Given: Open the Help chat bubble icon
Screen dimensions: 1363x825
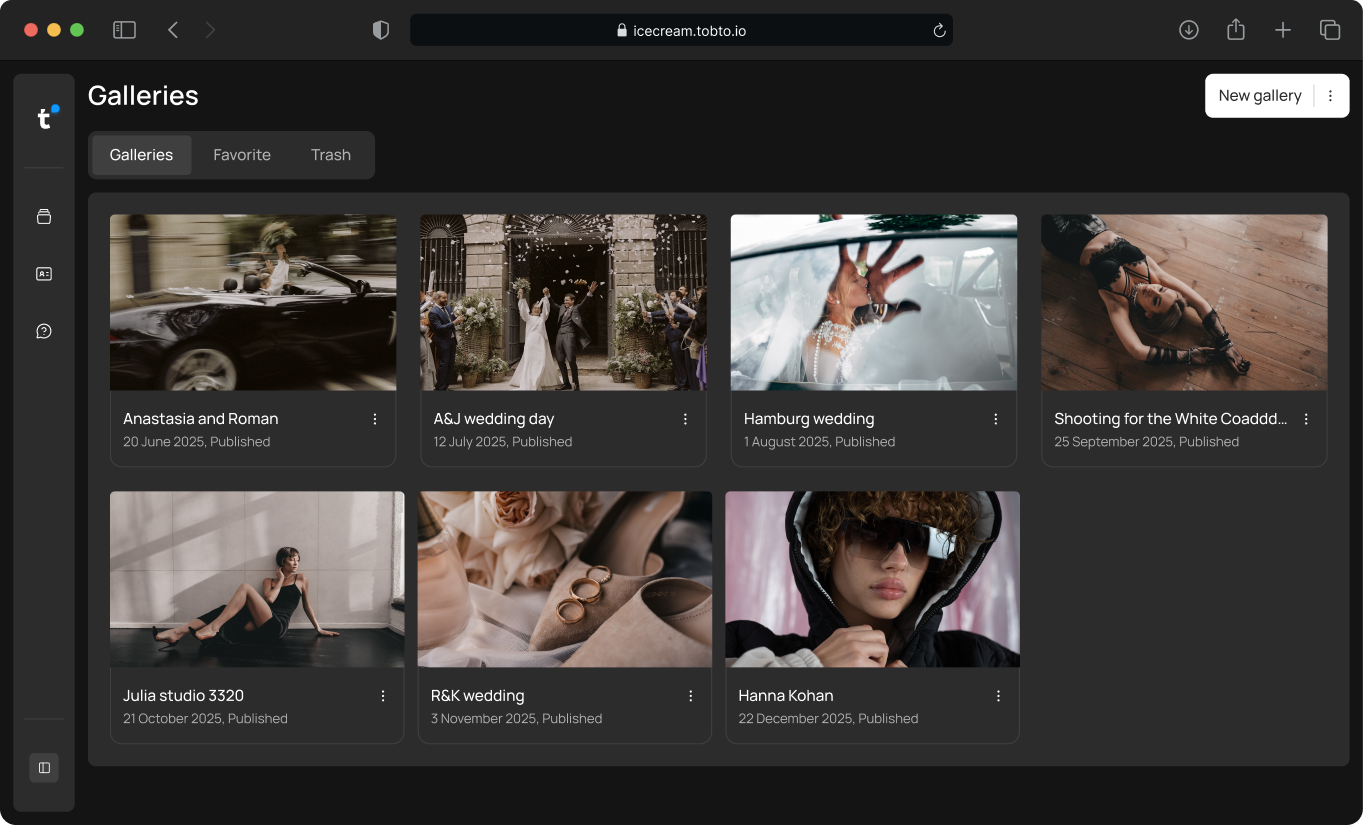Looking at the screenshot, I should tap(44, 330).
